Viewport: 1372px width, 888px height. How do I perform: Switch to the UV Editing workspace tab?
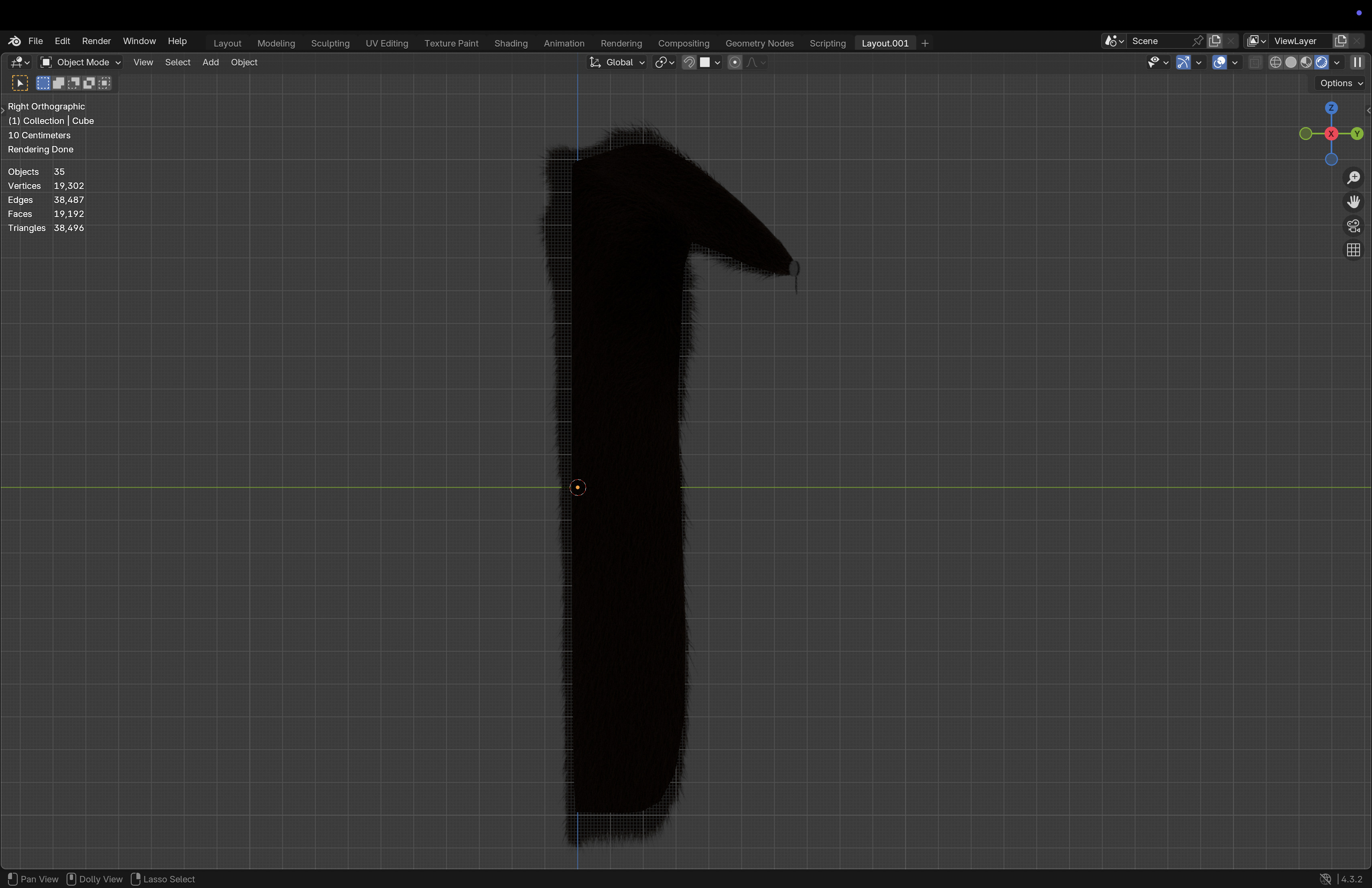click(x=387, y=43)
